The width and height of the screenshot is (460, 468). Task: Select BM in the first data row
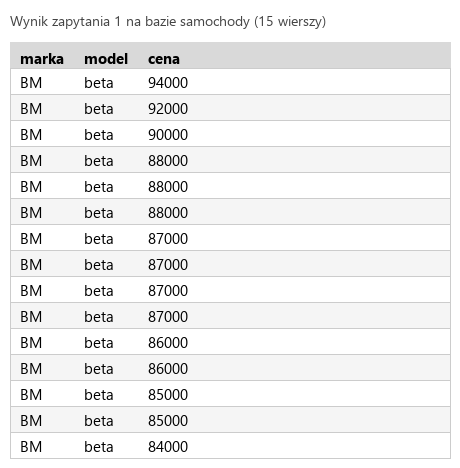point(31,83)
